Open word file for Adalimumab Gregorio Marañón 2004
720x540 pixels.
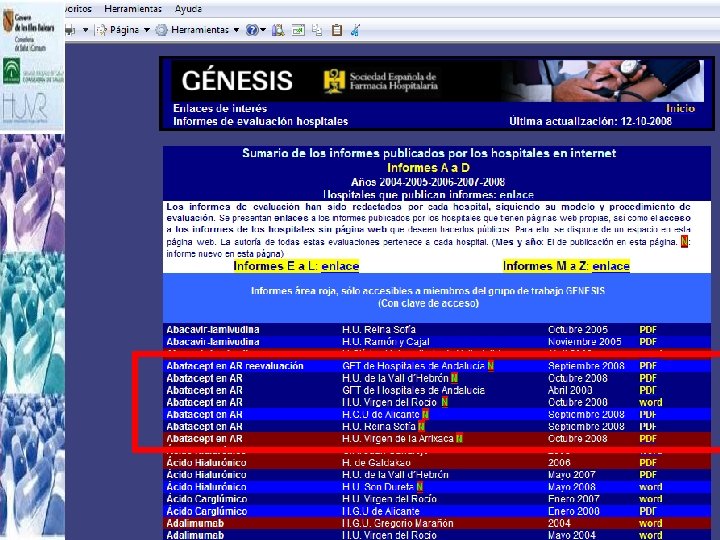click(x=650, y=523)
